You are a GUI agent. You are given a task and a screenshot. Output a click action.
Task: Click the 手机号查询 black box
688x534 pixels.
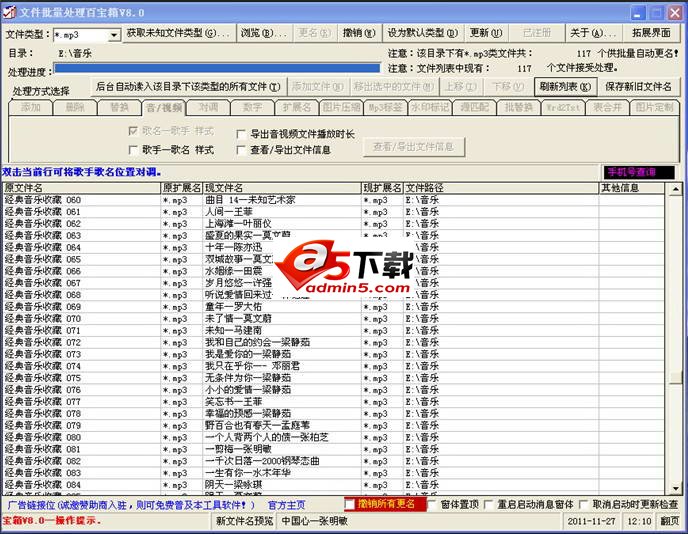click(x=639, y=172)
